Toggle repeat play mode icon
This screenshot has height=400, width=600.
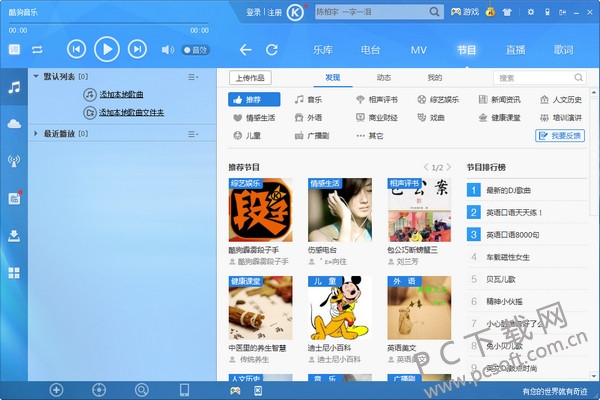point(37,50)
